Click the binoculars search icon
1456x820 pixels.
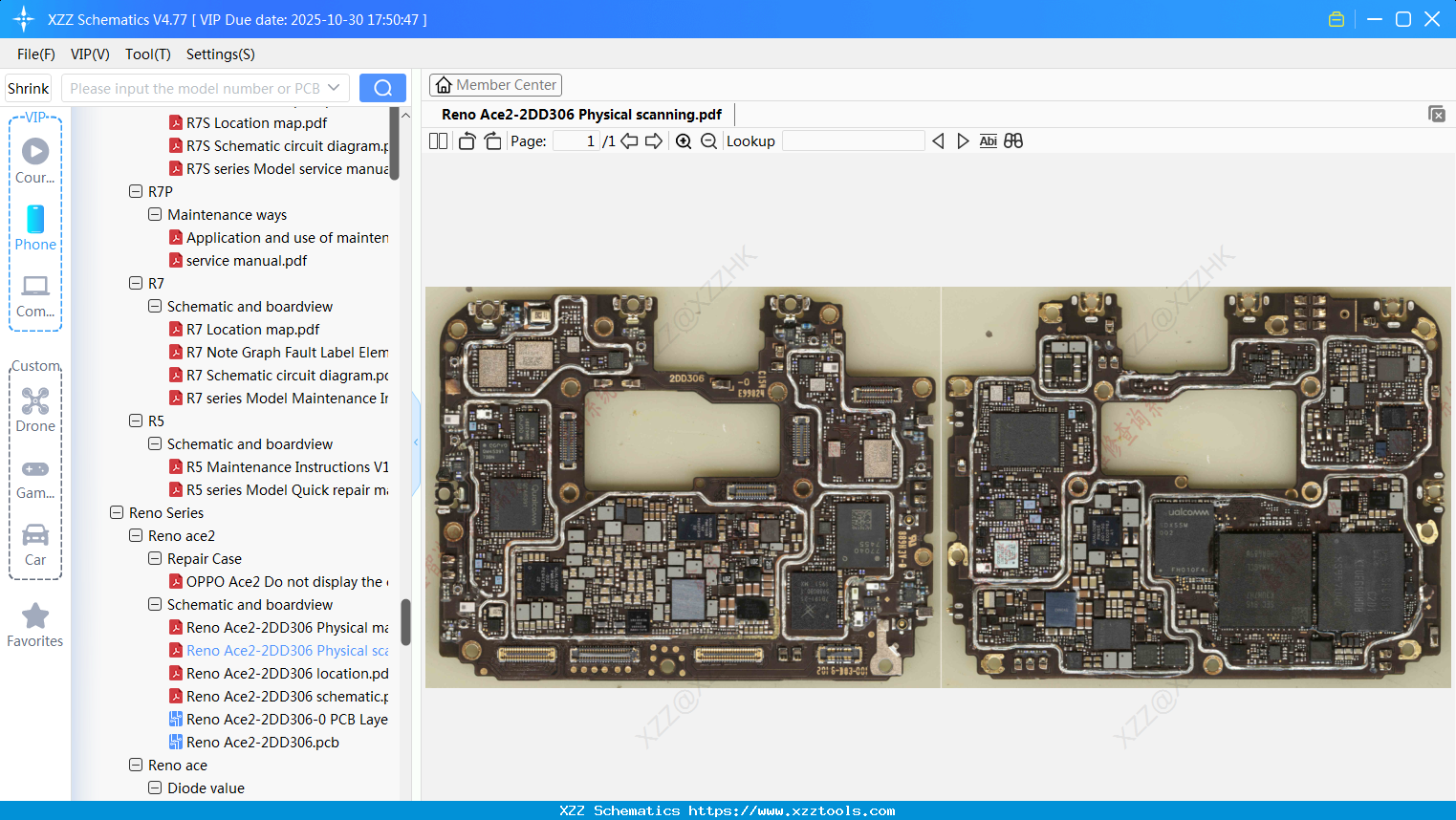[1013, 141]
